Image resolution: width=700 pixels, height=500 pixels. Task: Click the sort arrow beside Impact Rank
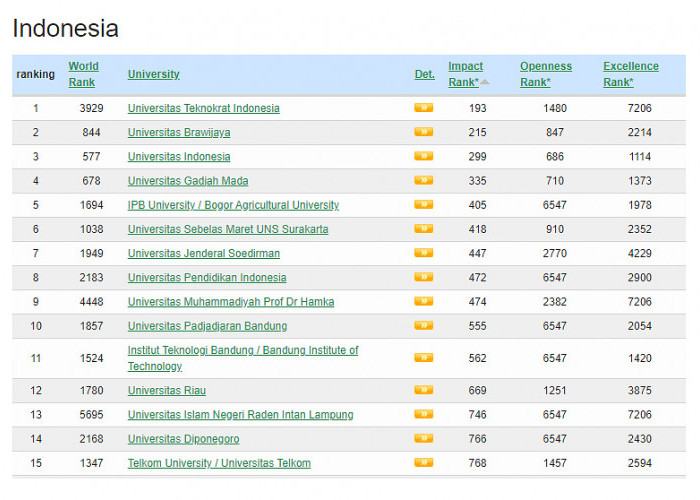[485, 82]
